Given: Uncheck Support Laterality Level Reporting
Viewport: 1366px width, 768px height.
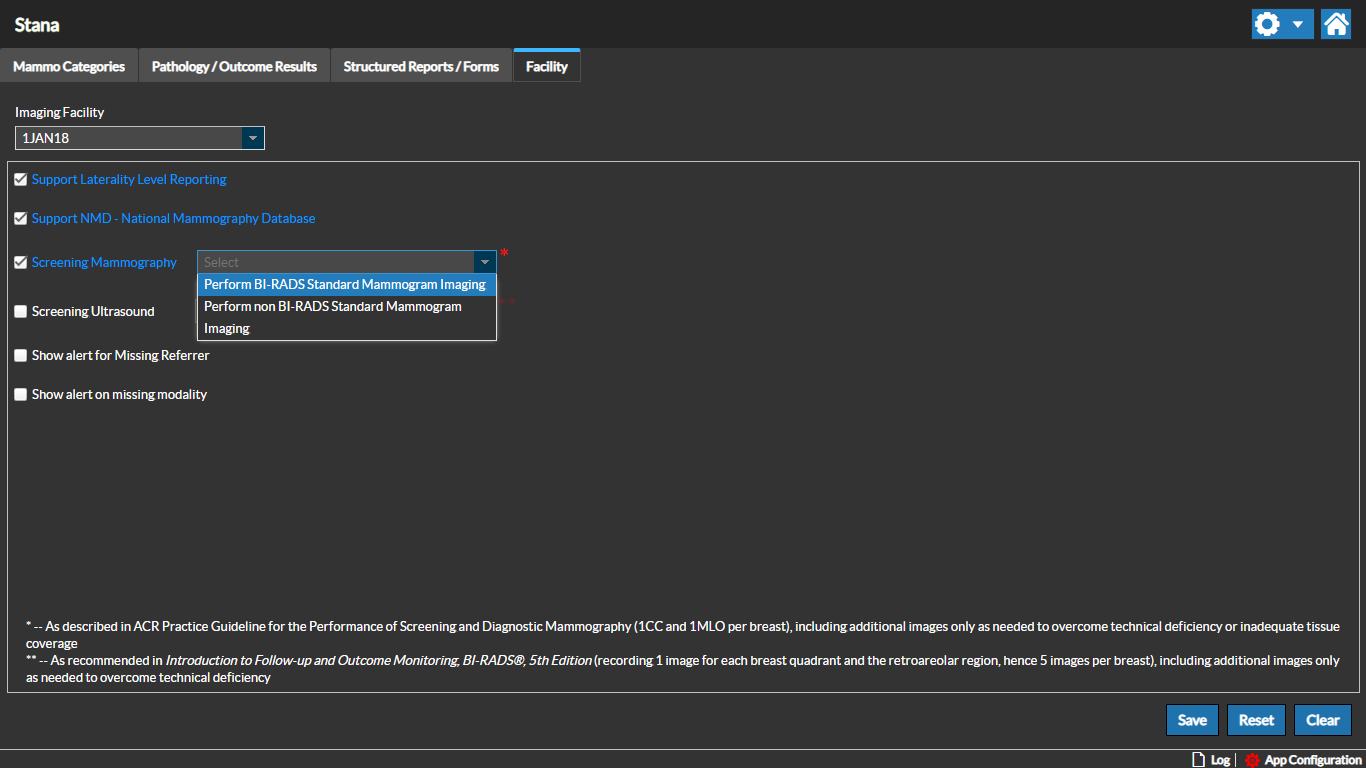Looking at the screenshot, I should point(21,180).
